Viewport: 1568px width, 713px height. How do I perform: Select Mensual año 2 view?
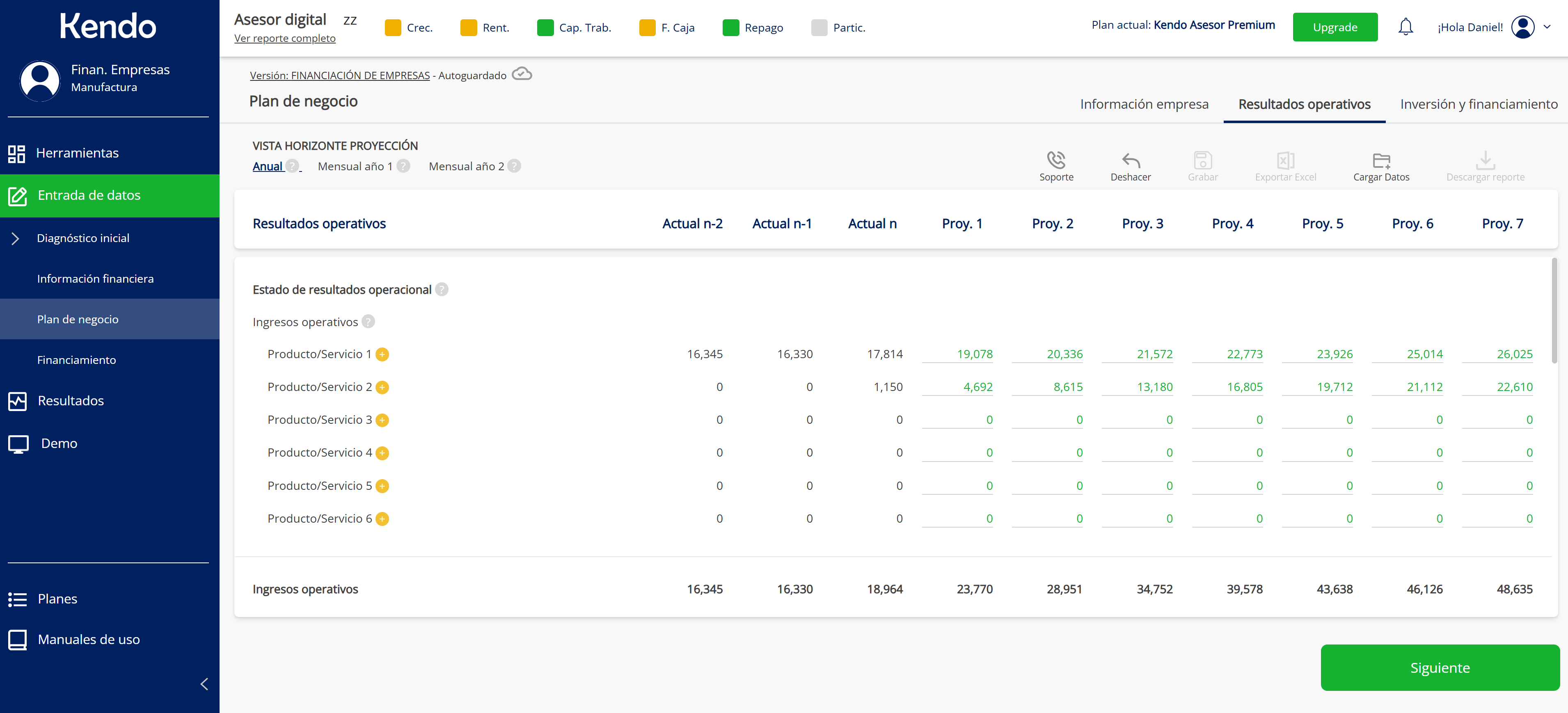point(466,166)
